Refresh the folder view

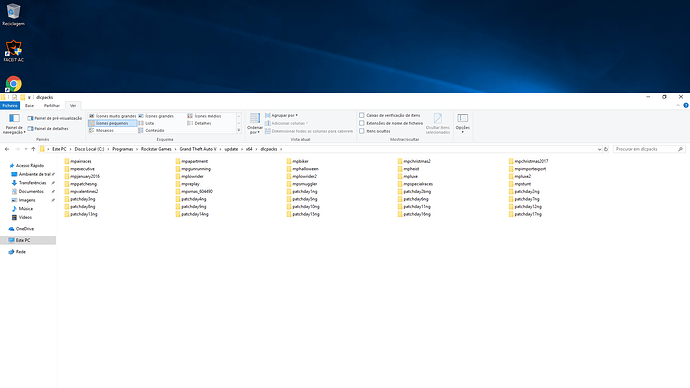pos(606,149)
